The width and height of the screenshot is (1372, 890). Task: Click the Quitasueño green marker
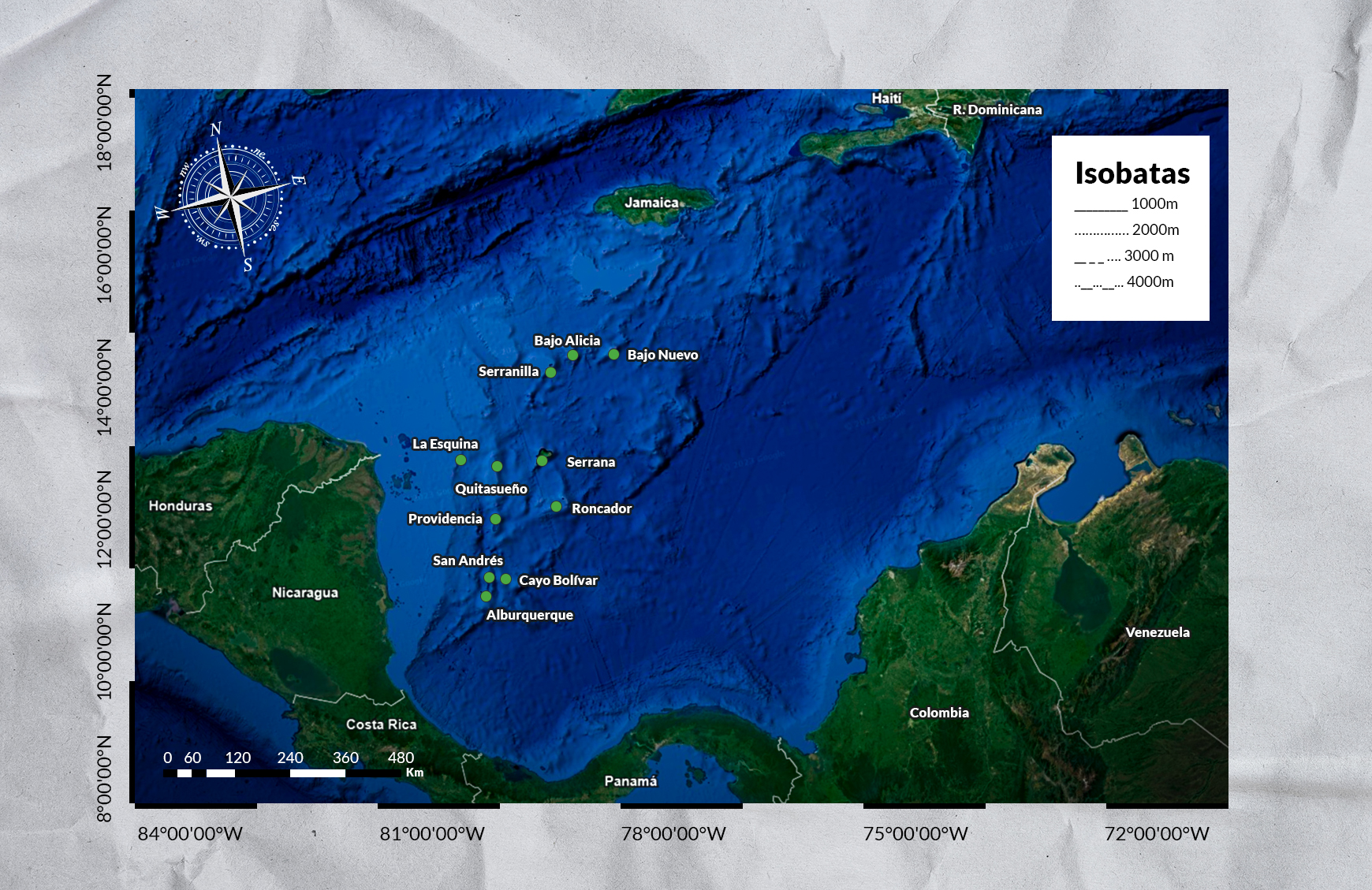(497, 467)
